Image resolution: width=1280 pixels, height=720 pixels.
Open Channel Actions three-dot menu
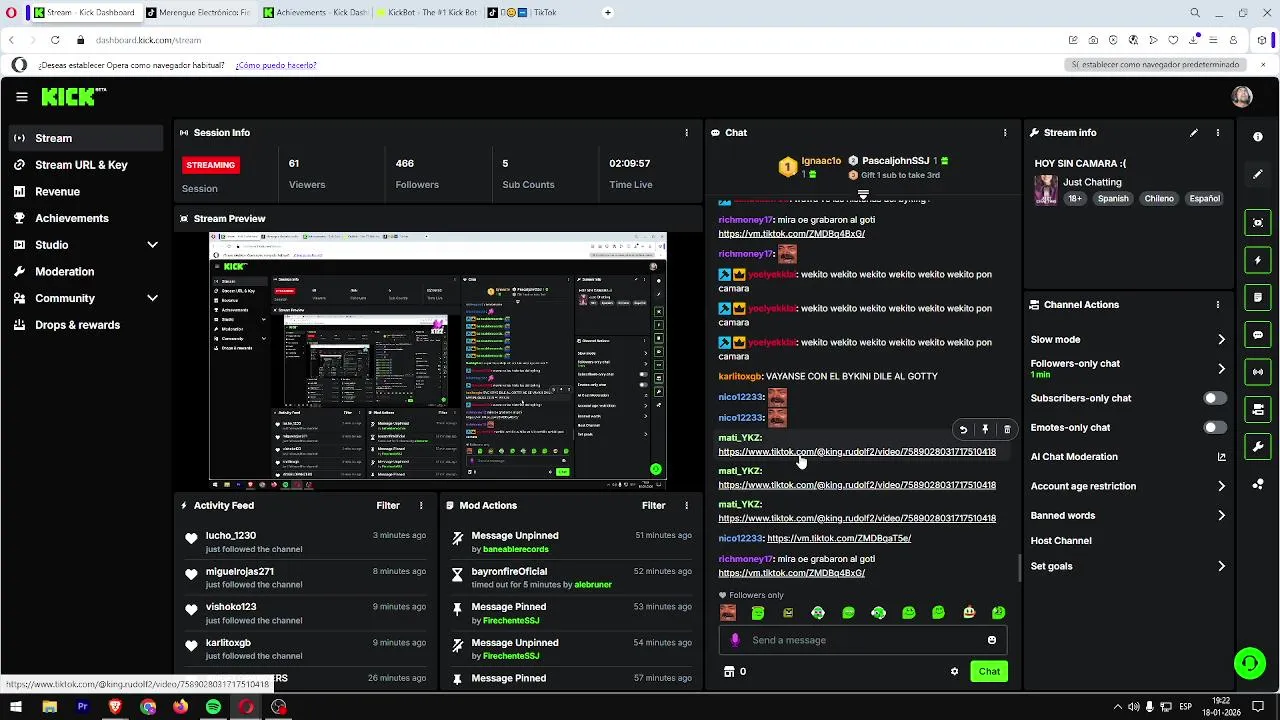pos(1218,305)
